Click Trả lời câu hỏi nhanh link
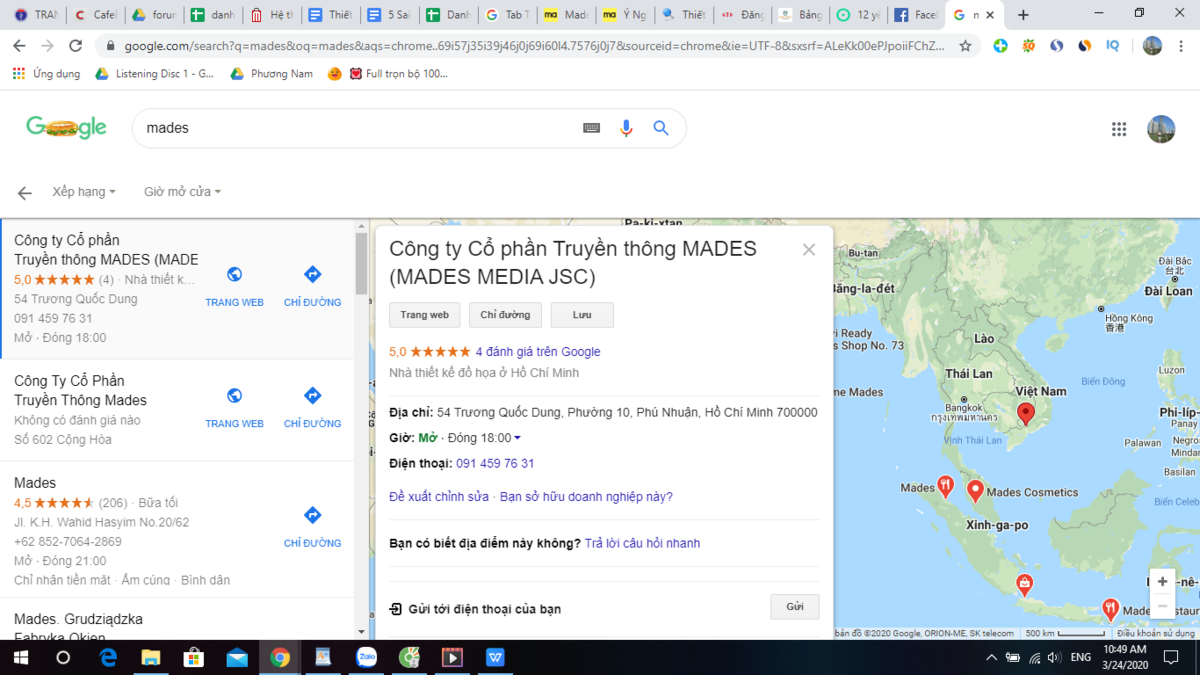Viewport: 1200px width, 675px height. click(642, 544)
